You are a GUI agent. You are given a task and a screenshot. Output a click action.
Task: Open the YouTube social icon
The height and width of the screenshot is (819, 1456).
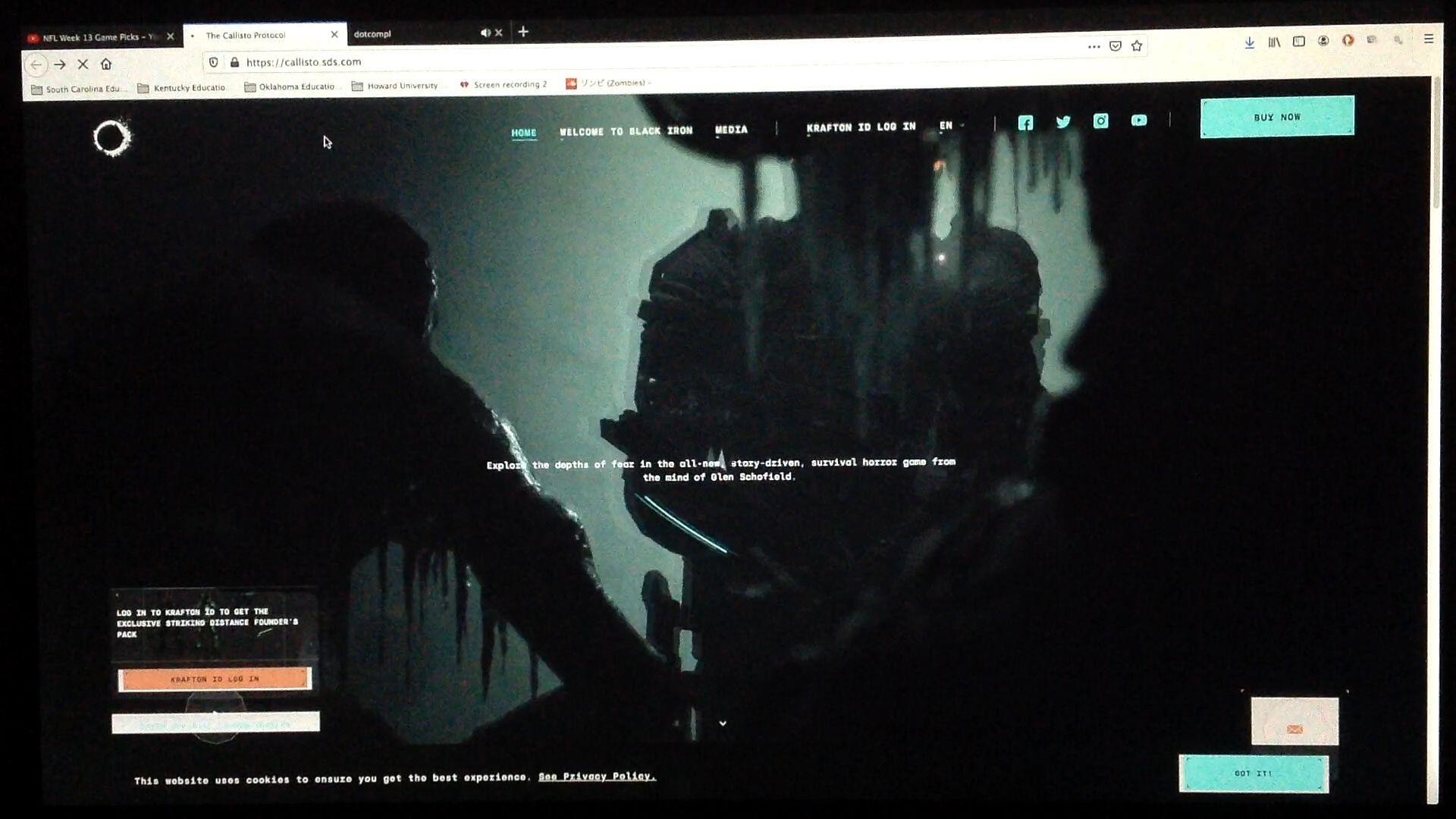(x=1139, y=121)
